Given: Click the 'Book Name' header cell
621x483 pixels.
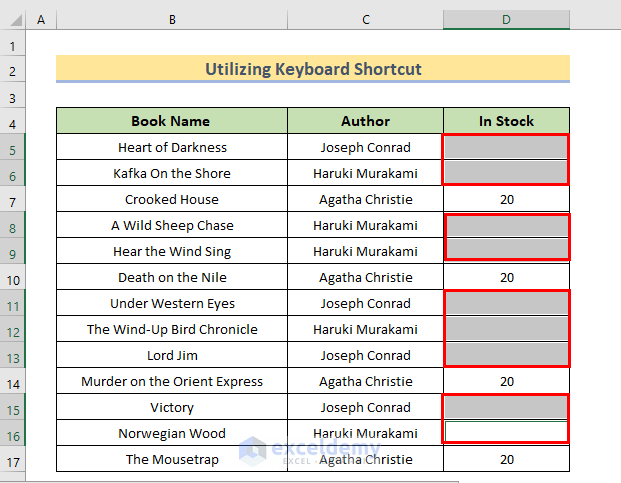Looking at the screenshot, I should pyautogui.click(x=171, y=121).
